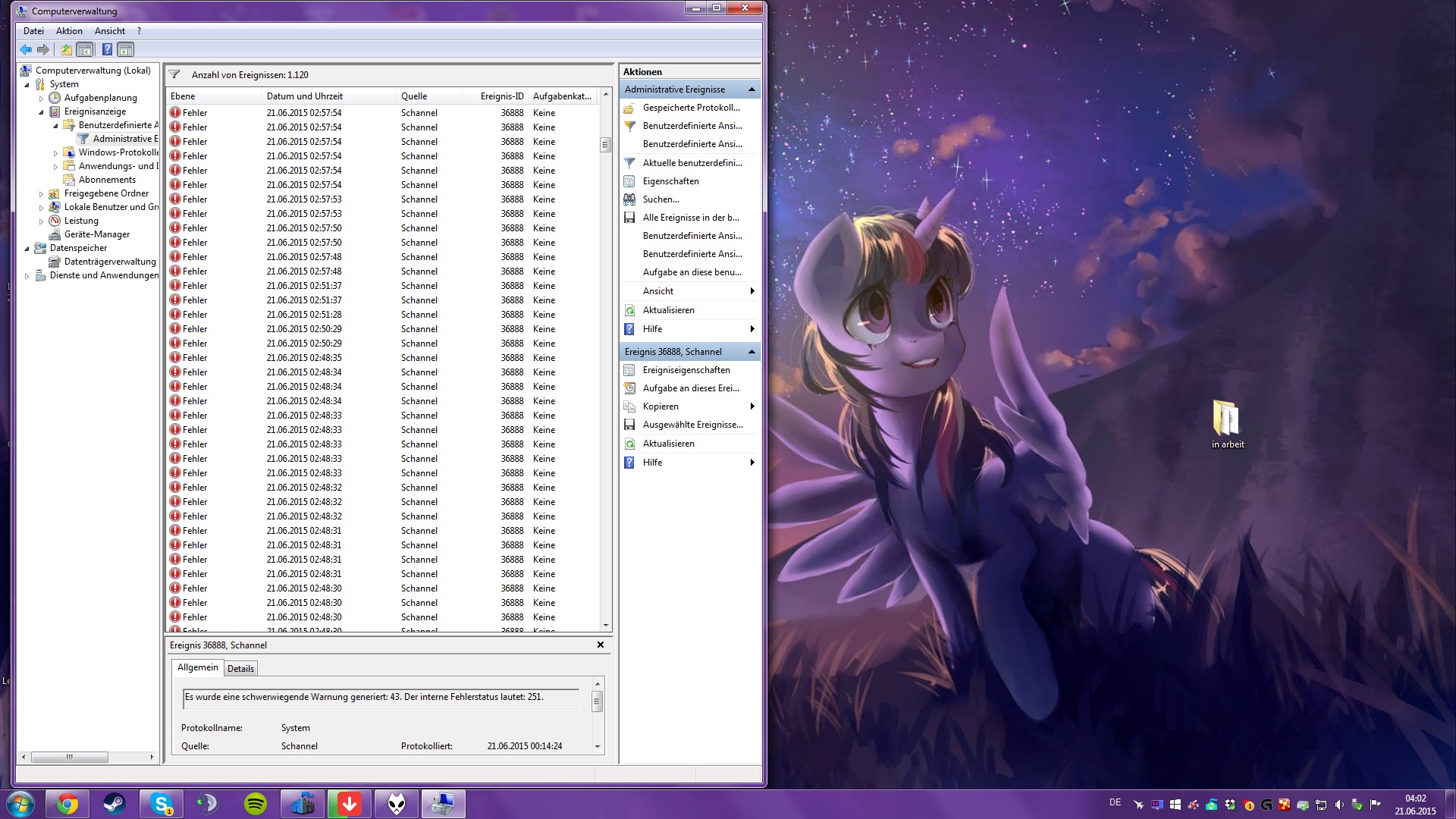The width and height of the screenshot is (1456, 819).
Task: Switch to the Details tab
Action: [240, 669]
